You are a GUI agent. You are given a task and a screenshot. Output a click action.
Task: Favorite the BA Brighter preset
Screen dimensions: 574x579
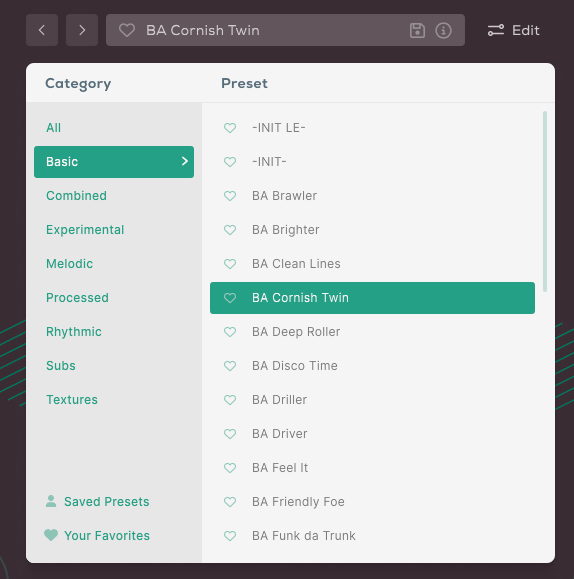[x=230, y=230]
